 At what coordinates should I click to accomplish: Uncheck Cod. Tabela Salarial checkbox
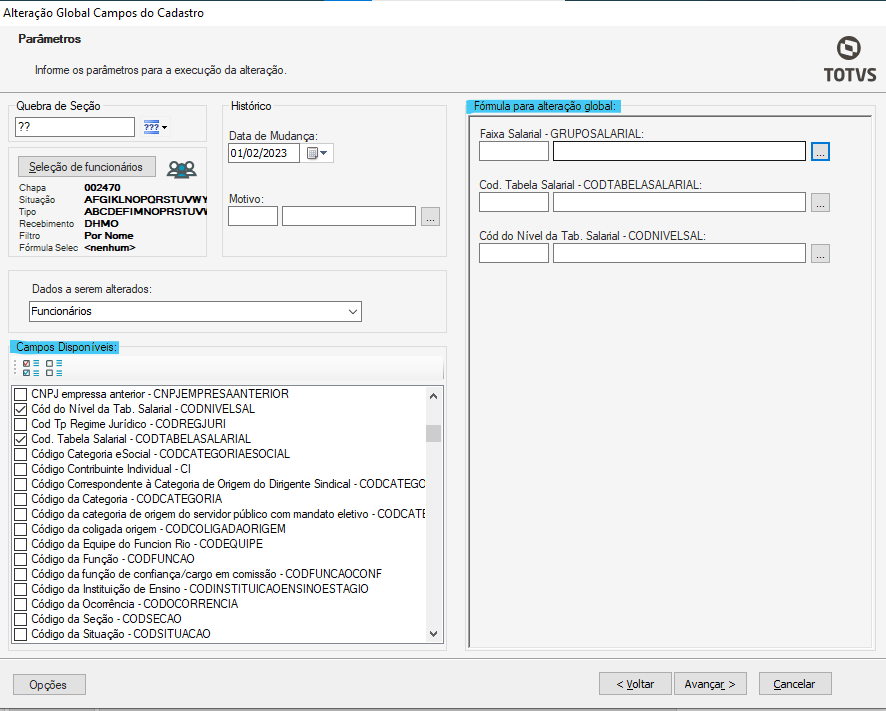21,439
